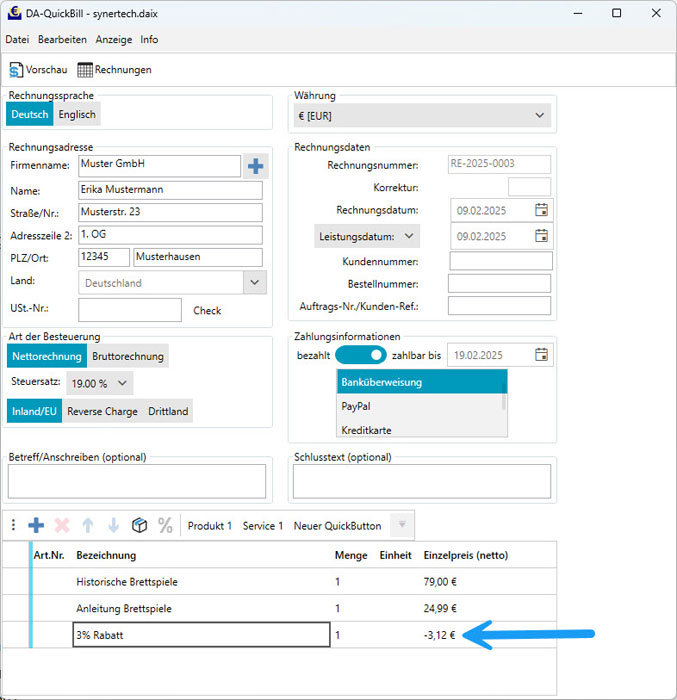Click the USt.-Nr. input field
The image size is (677, 700).
click(130, 310)
